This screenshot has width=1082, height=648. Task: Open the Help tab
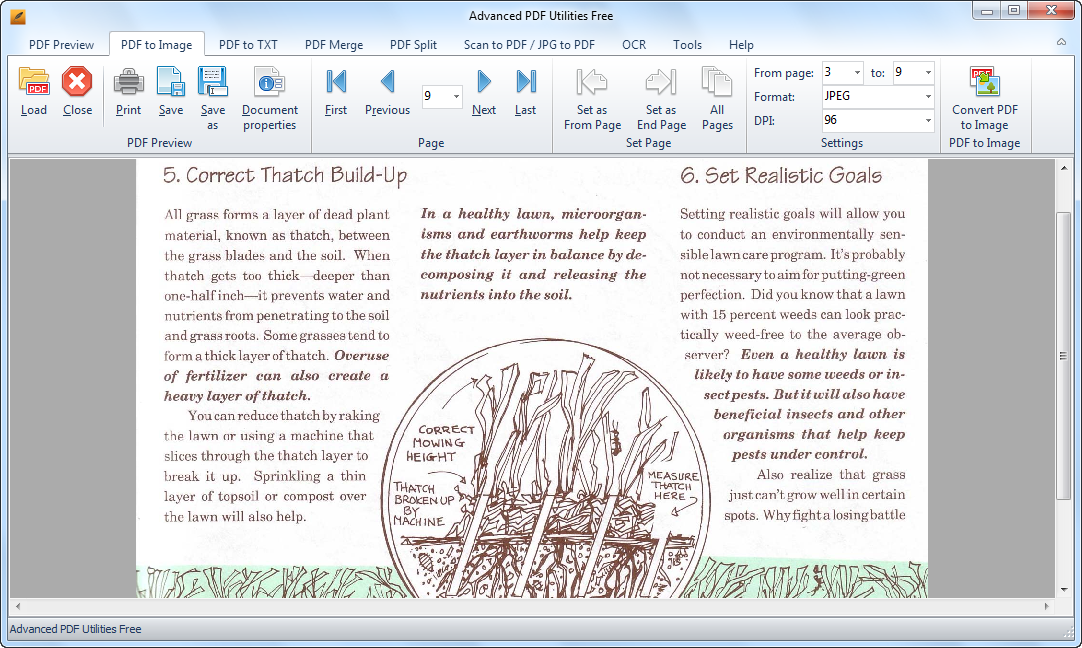tap(741, 45)
